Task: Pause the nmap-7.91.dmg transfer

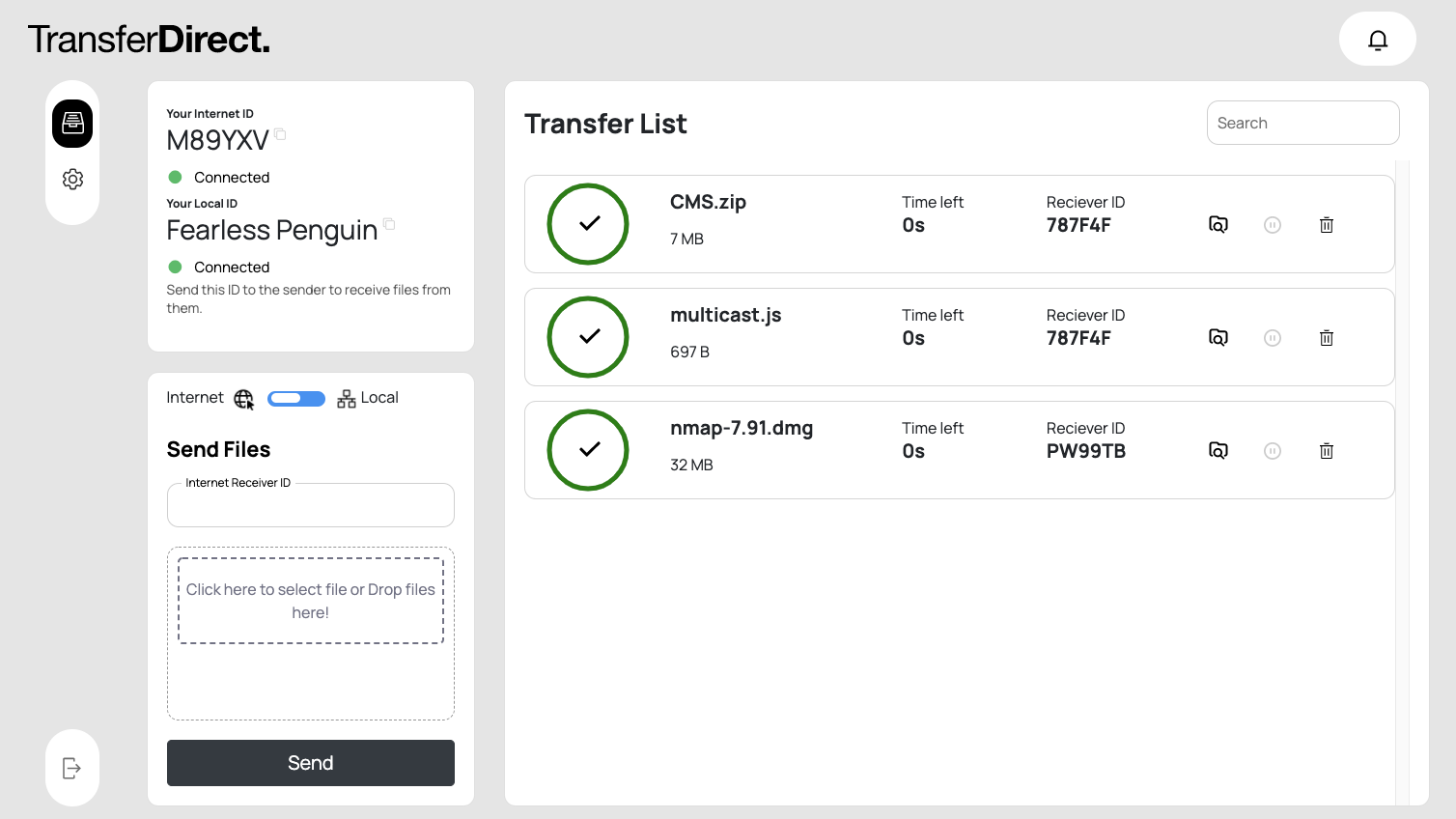Action: (1273, 451)
